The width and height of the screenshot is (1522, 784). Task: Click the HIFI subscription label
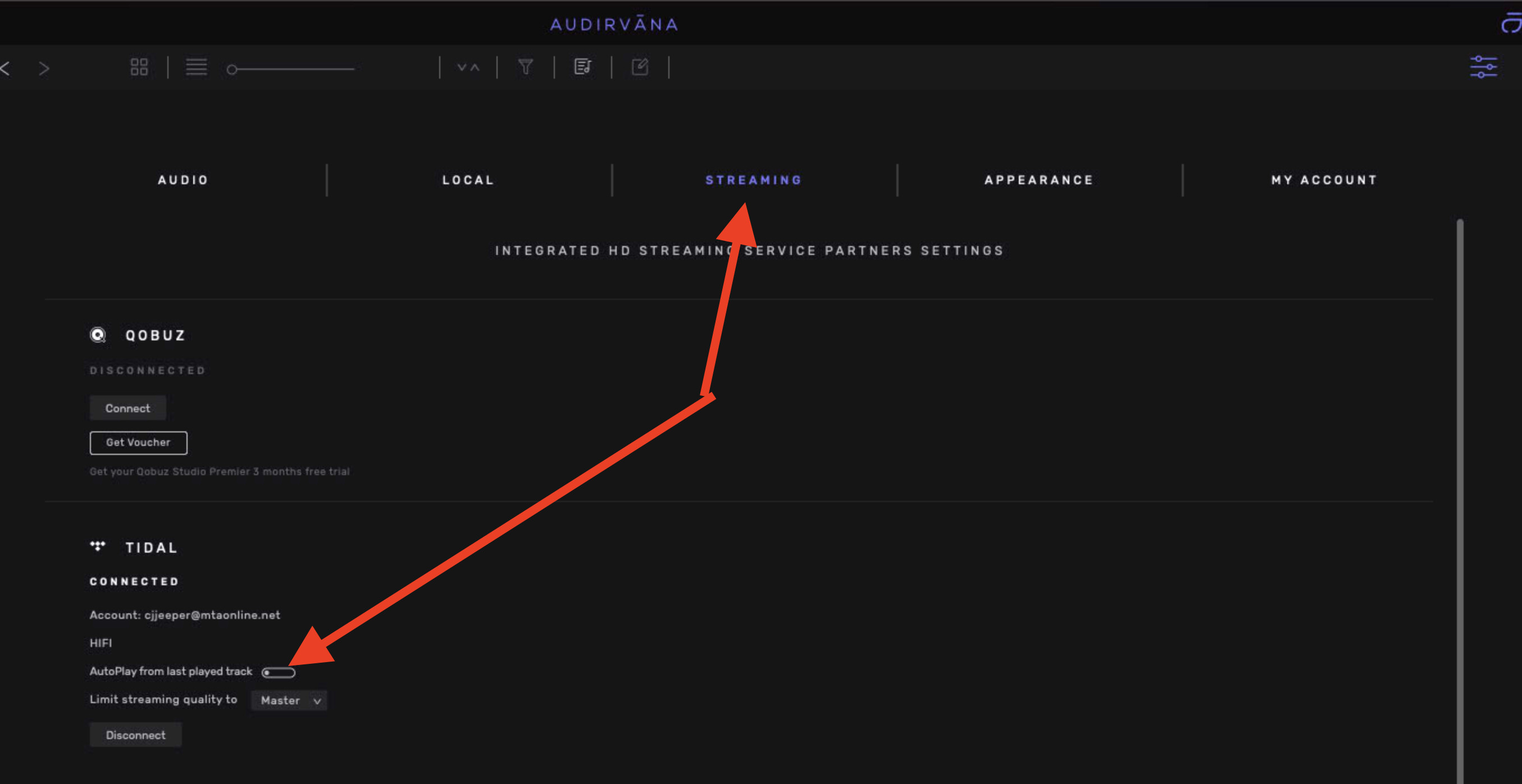[x=101, y=643]
